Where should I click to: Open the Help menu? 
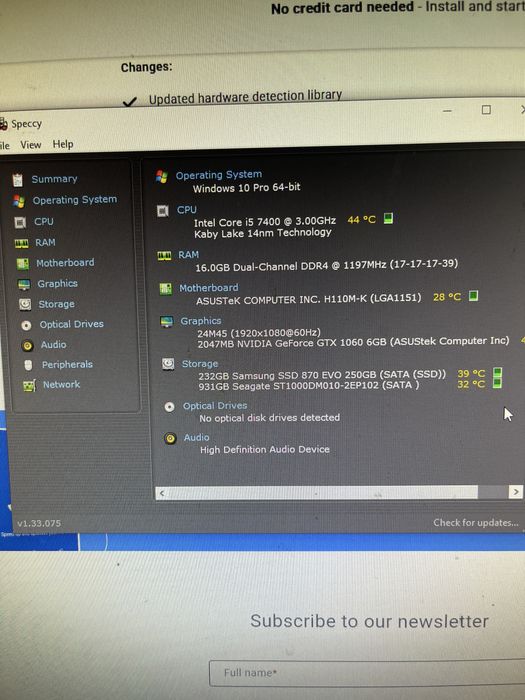tap(63, 144)
